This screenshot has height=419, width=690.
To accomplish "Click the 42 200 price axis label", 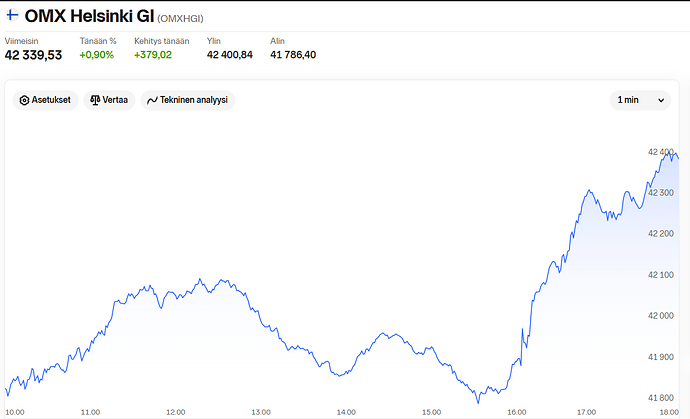I will (661, 234).
